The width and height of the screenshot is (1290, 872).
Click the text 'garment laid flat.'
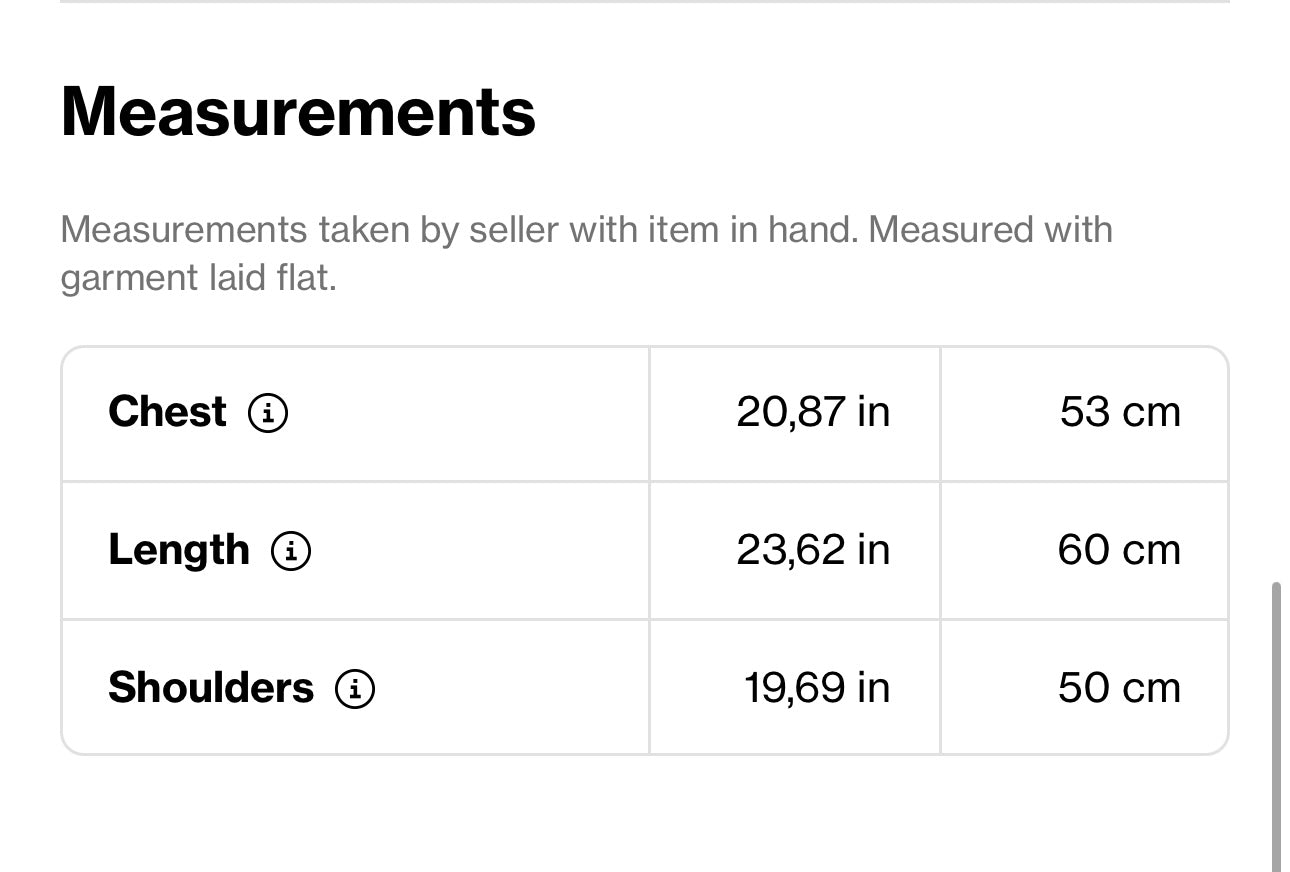pos(198,277)
